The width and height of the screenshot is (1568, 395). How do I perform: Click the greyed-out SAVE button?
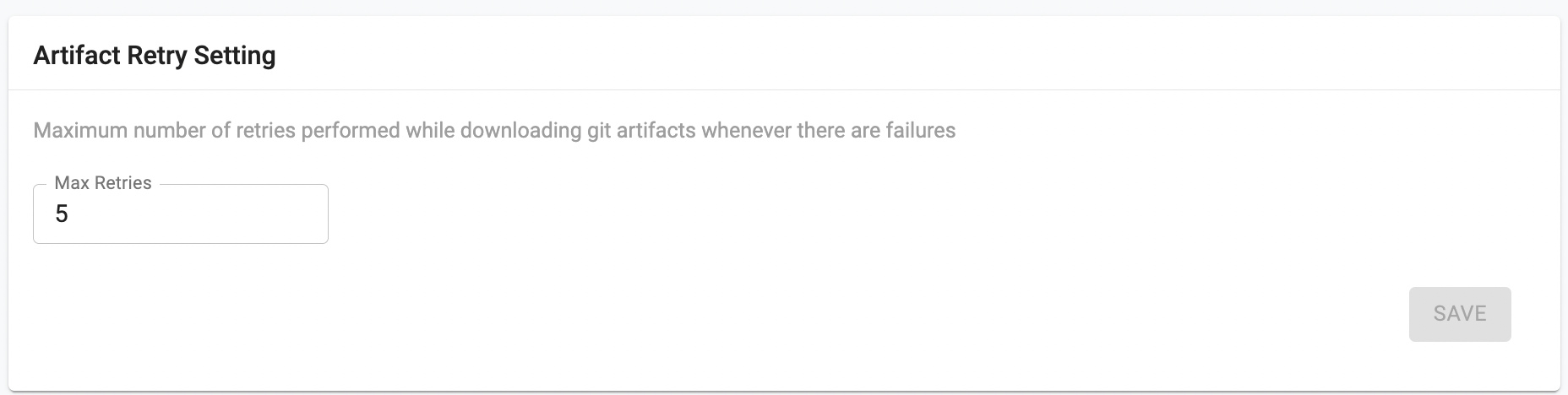(x=1459, y=314)
